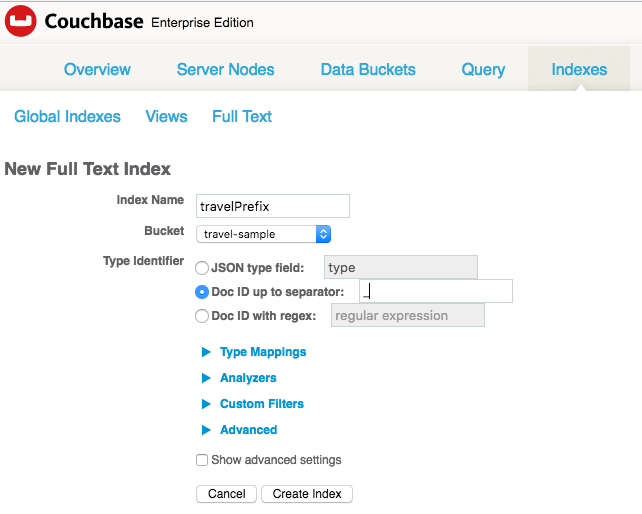Image resolution: width=642 pixels, height=514 pixels.
Task: Click the regular expression input field
Action: tap(408, 315)
